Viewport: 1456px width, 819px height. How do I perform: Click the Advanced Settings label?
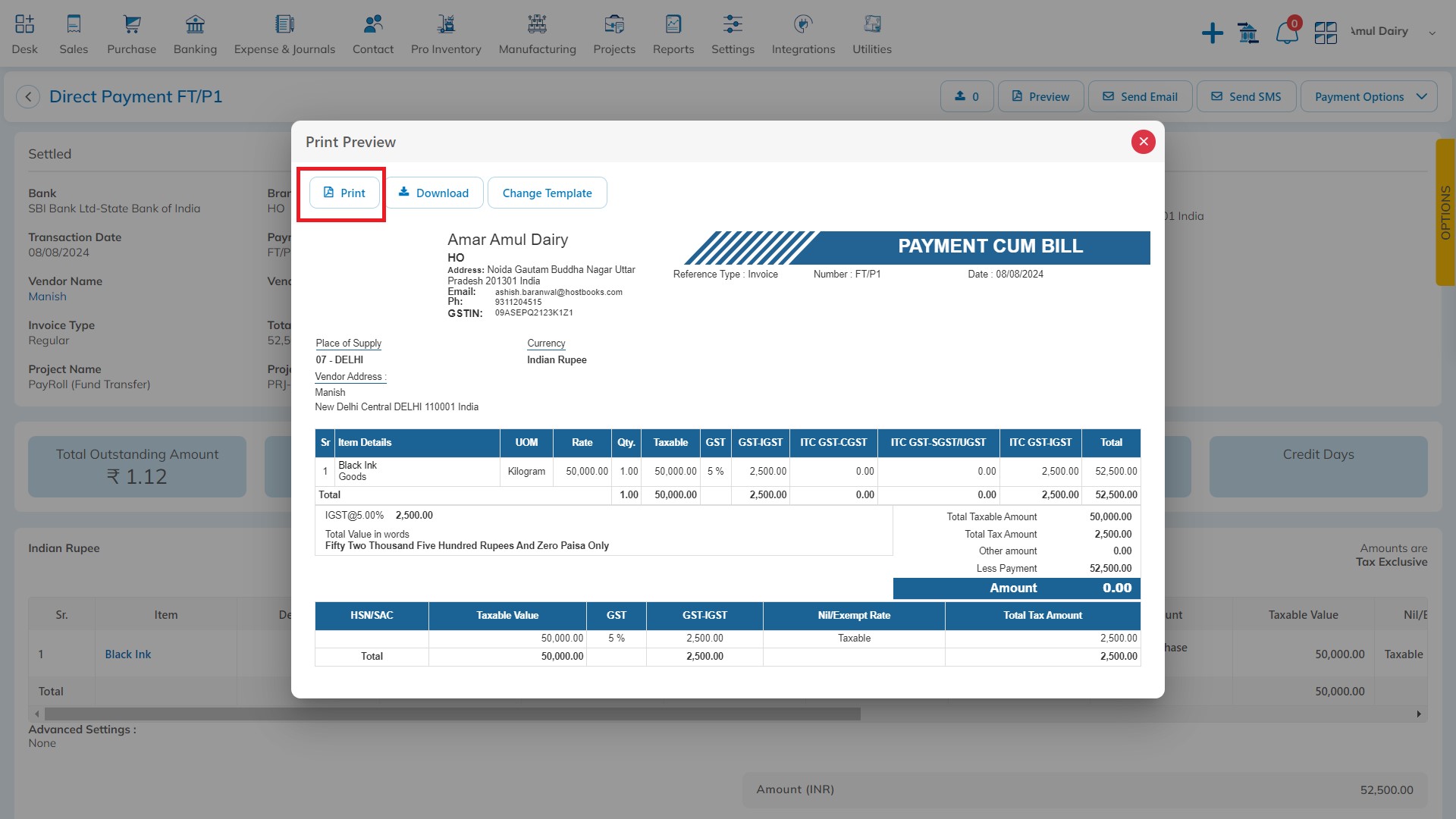coord(82,729)
